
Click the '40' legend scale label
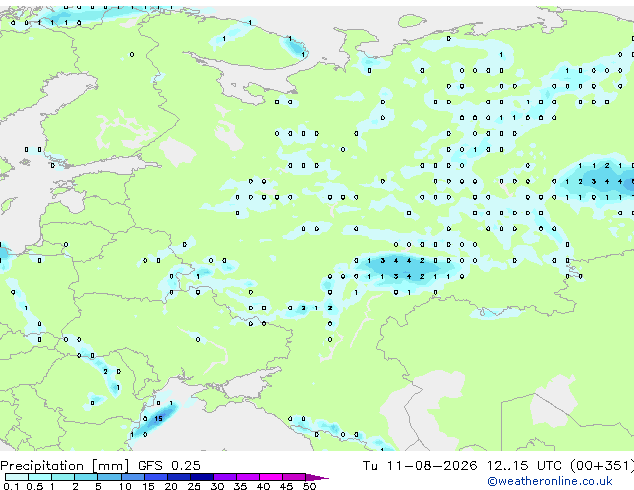coord(264,486)
